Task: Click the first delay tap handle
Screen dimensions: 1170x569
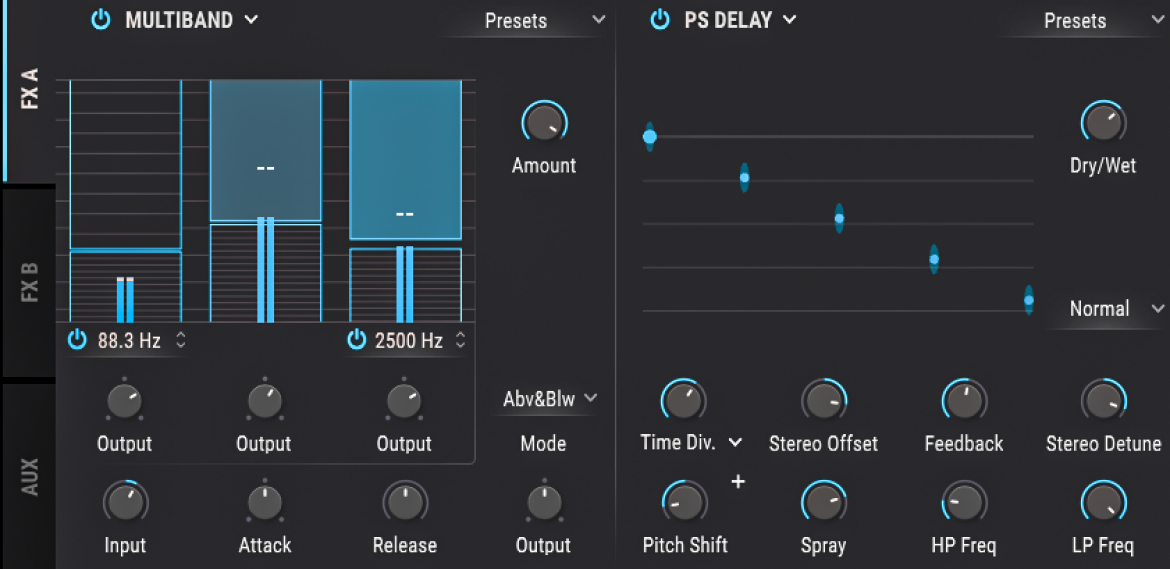Action: pyautogui.click(x=649, y=137)
